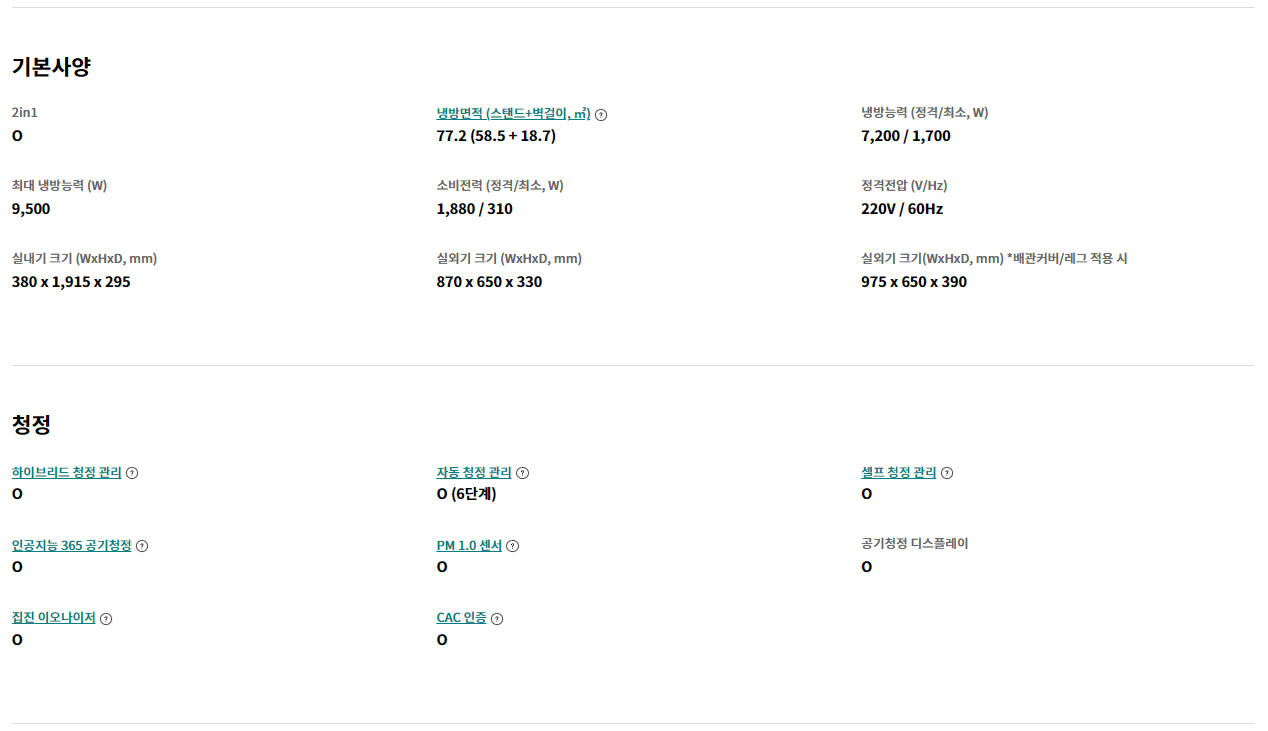The height and width of the screenshot is (731, 1268).
Task: Show info icon beside 자동 청정 관리
Action: point(522,473)
